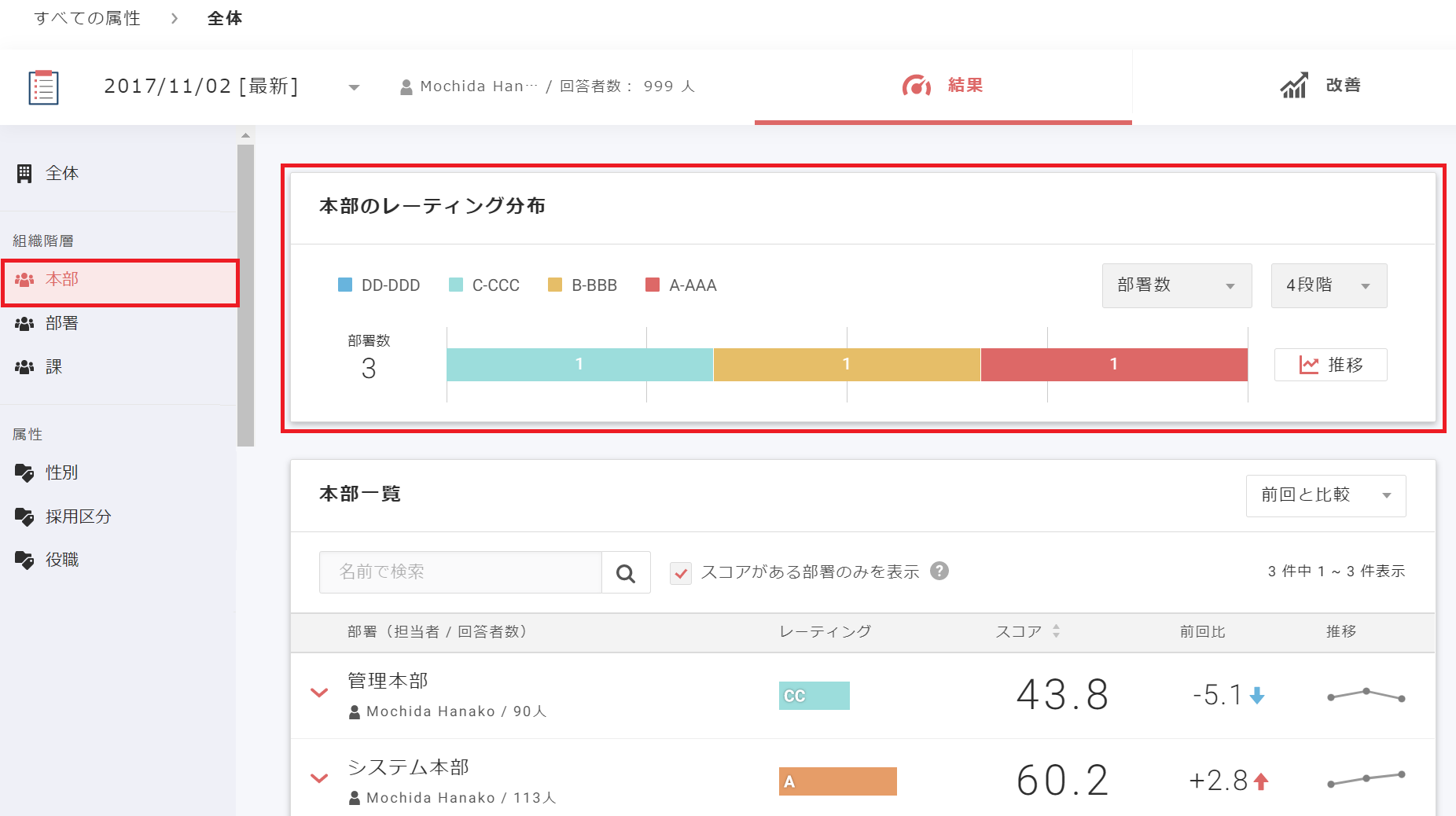Click the 採用区分 tag icon
The image size is (1456, 816).
click(24, 516)
